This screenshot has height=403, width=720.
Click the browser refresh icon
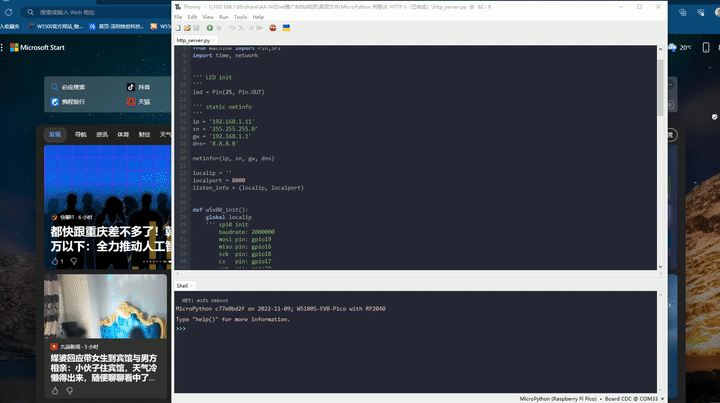click(x=8, y=12)
